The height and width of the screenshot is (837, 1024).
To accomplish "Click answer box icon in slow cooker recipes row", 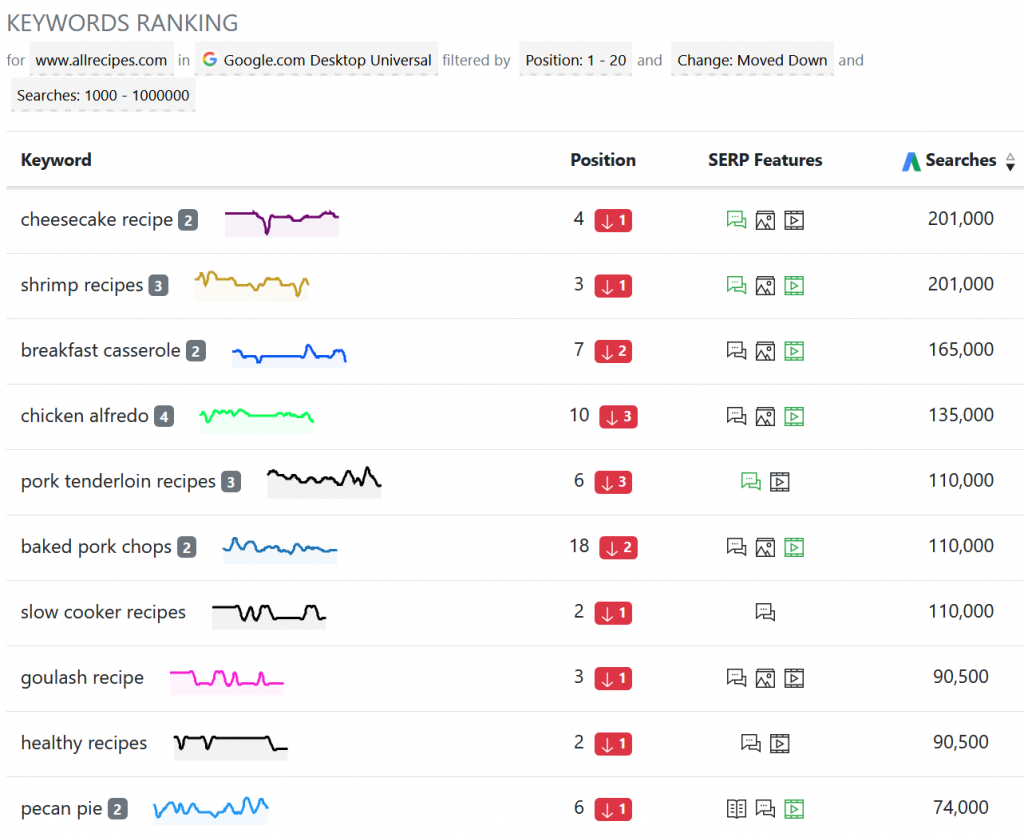I will 765,612.
